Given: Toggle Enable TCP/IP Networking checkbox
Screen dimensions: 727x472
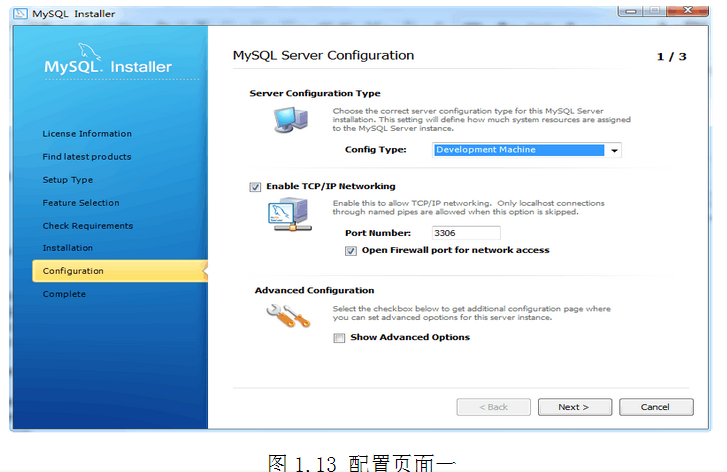Looking at the screenshot, I should pyautogui.click(x=255, y=187).
